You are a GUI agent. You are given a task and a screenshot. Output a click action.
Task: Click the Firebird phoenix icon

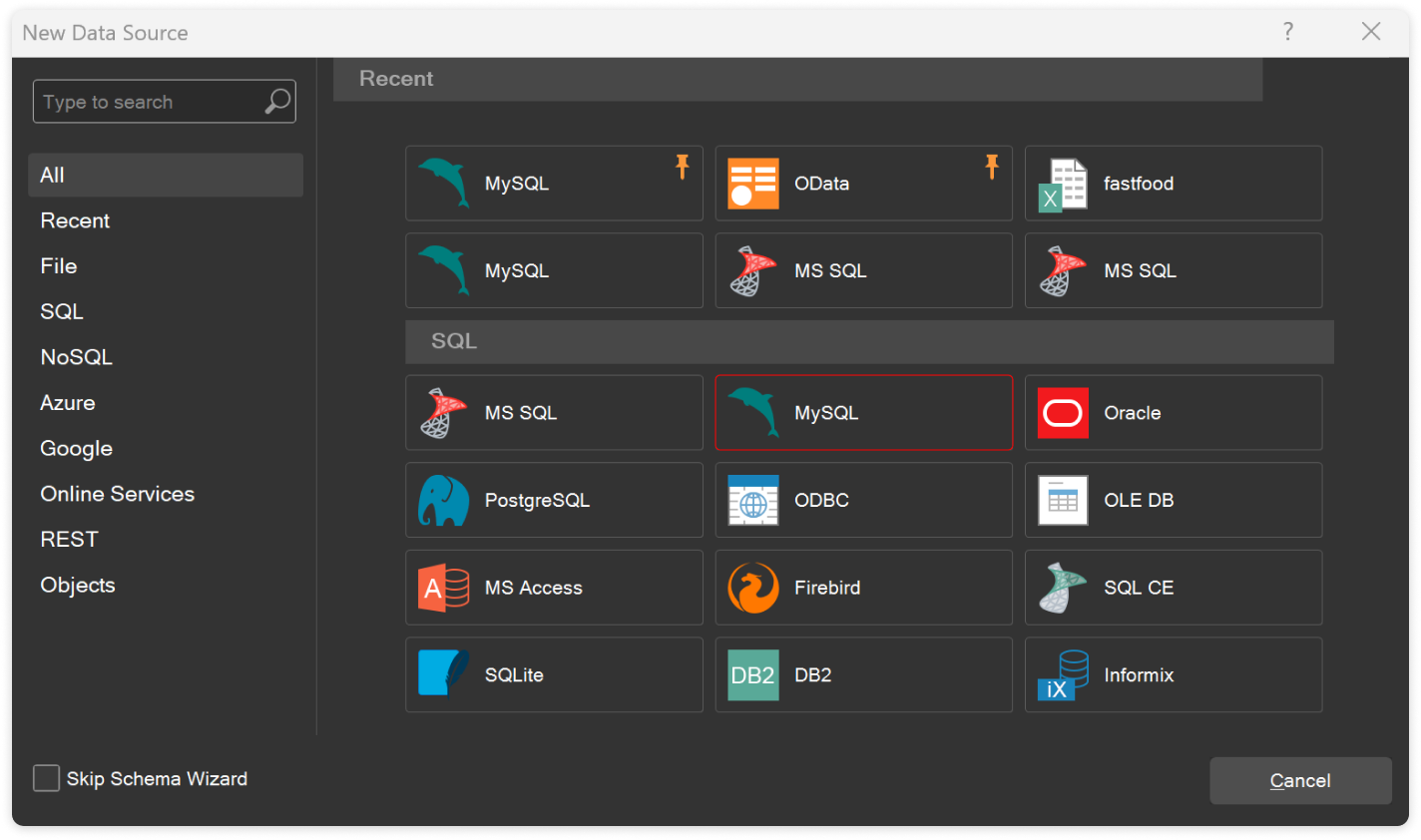pyautogui.click(x=753, y=588)
